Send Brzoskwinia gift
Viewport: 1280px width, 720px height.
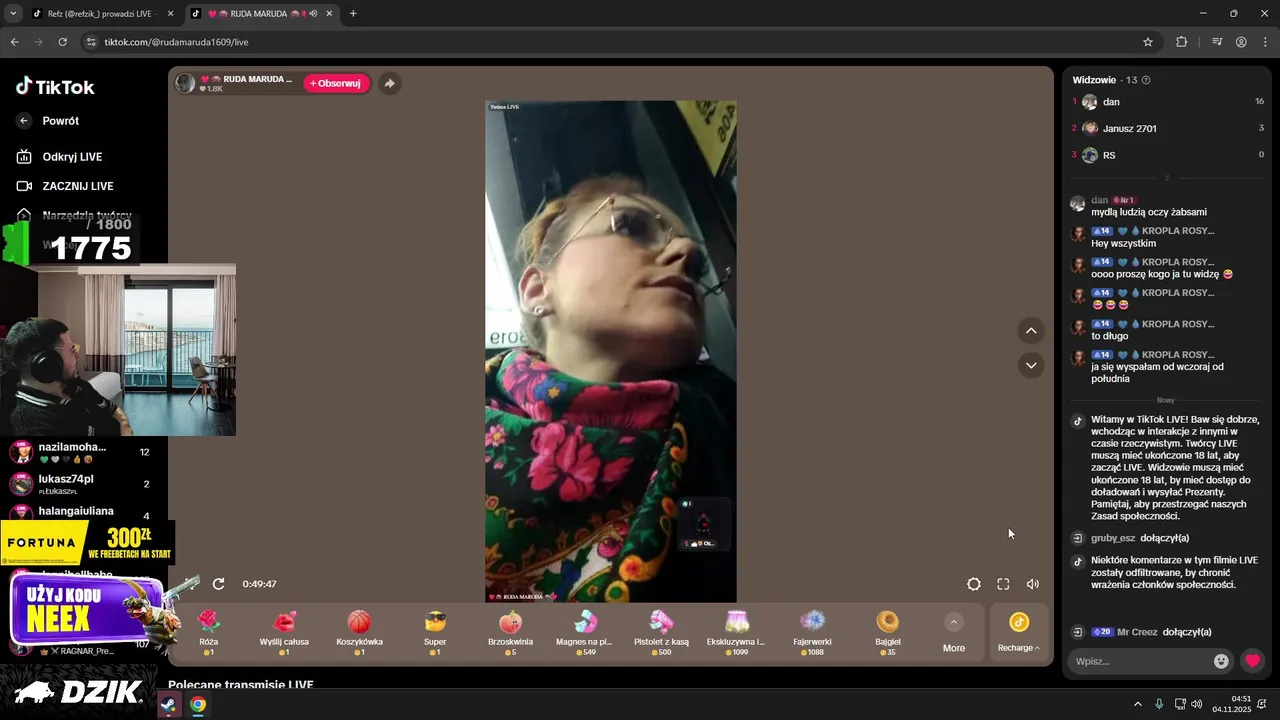pos(510,633)
